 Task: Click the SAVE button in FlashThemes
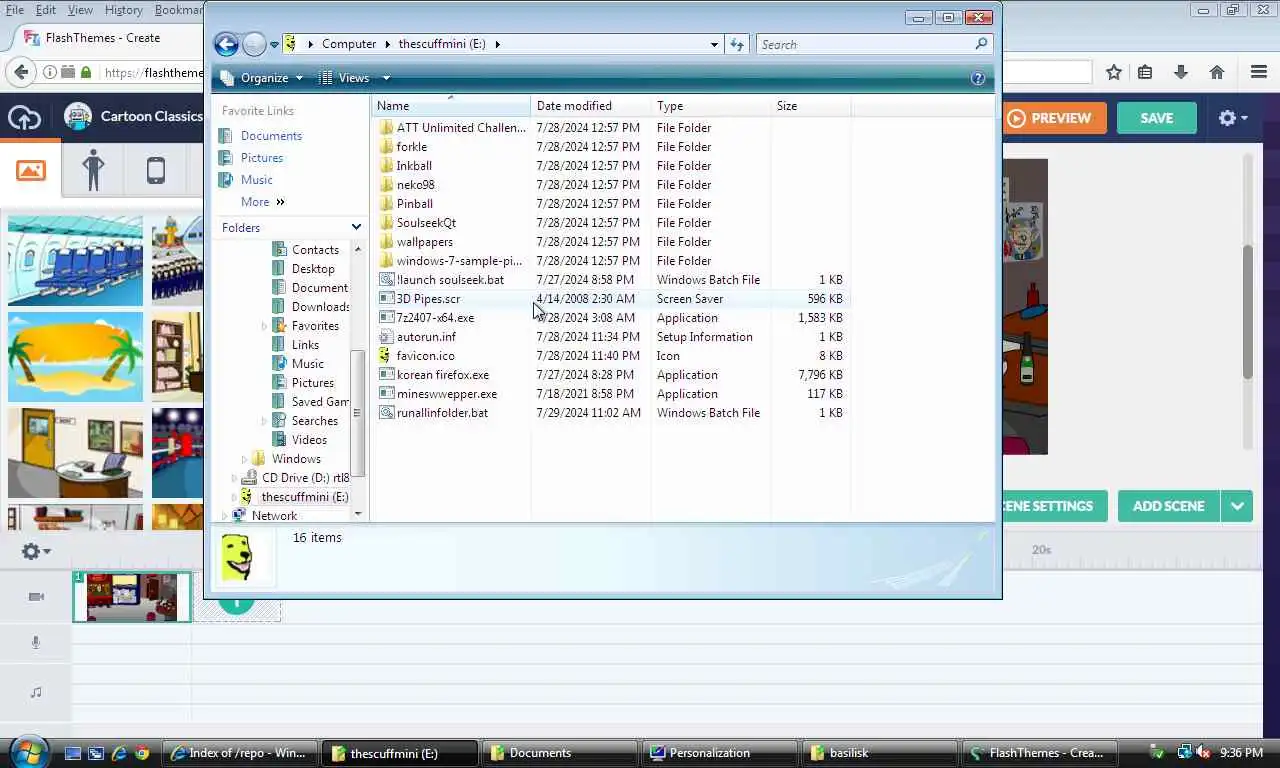[1156, 118]
